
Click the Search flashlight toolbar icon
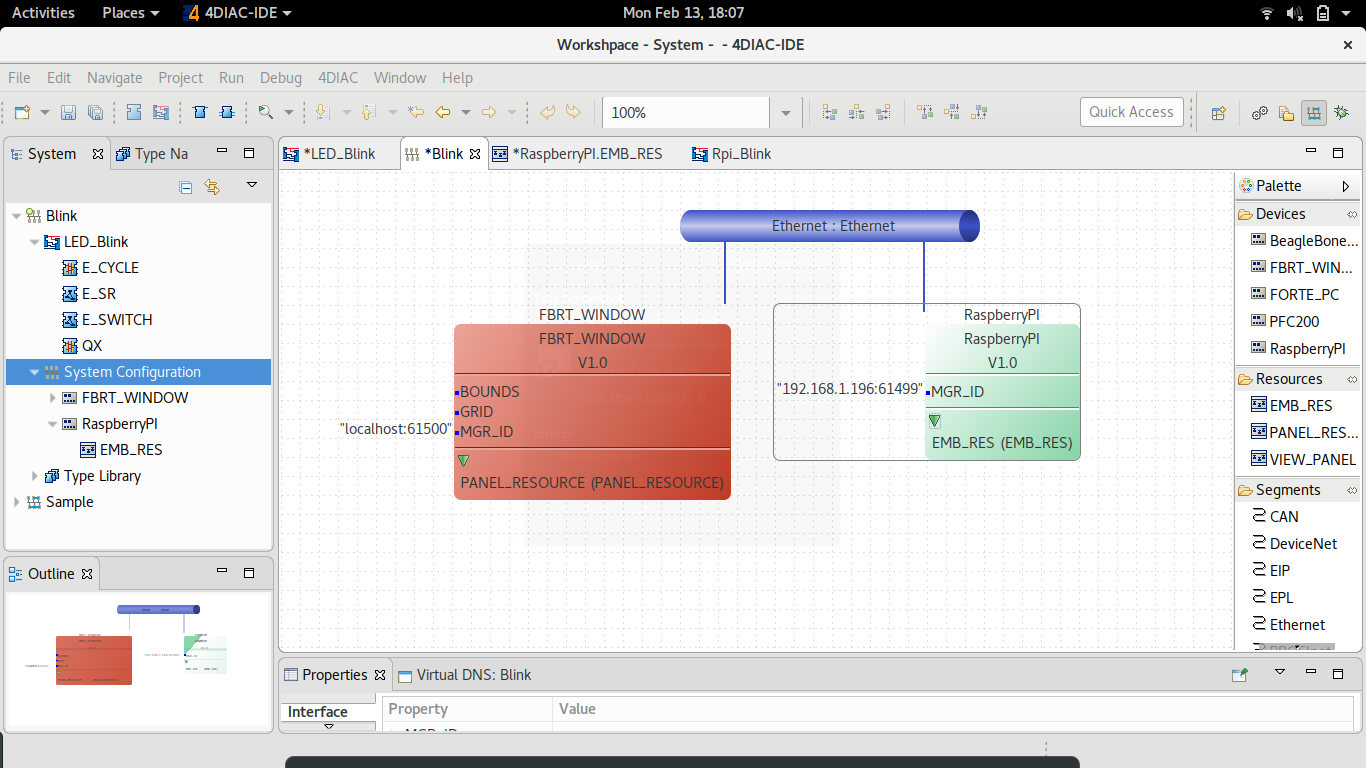pos(265,113)
